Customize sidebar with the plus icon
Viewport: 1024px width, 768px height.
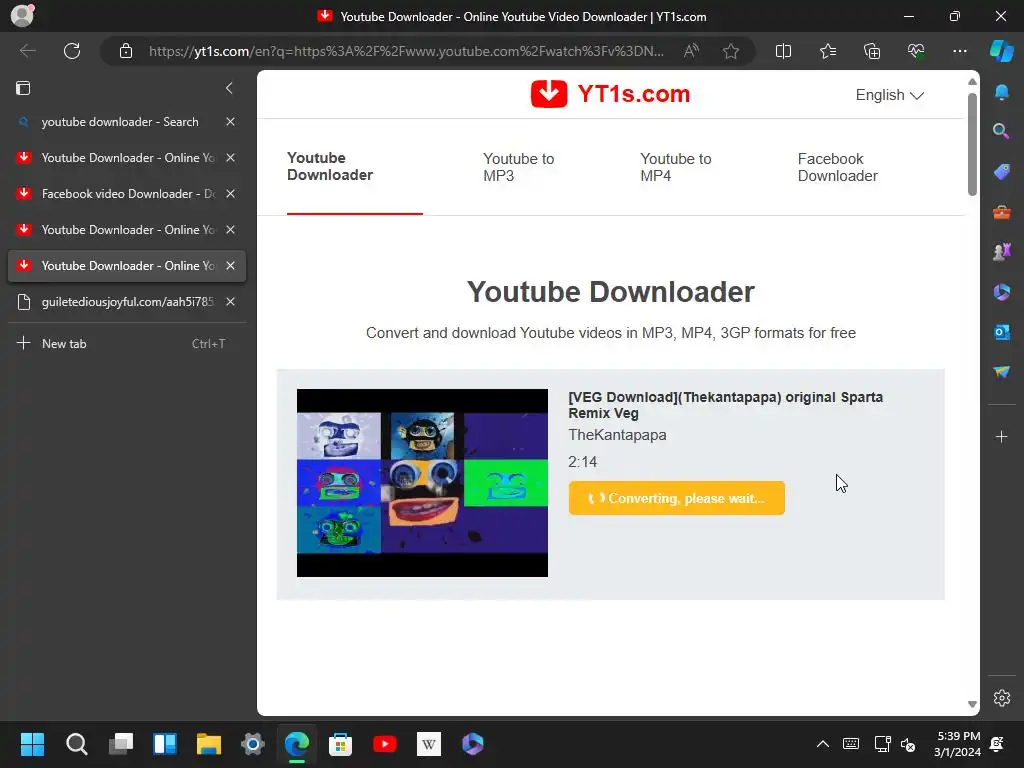(x=1002, y=436)
